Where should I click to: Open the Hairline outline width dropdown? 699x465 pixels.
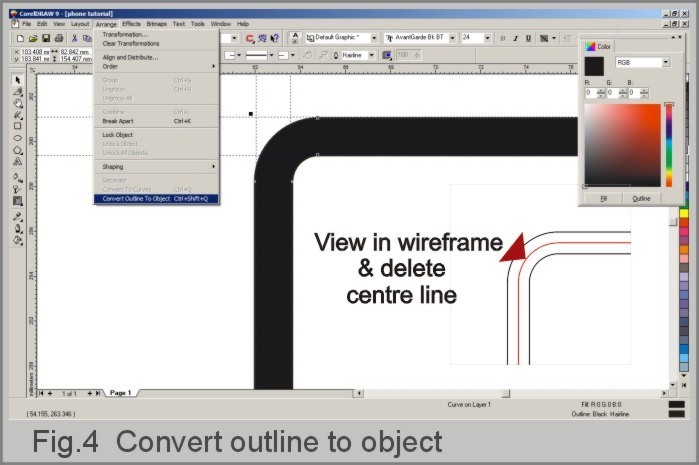pyautogui.click(x=371, y=55)
